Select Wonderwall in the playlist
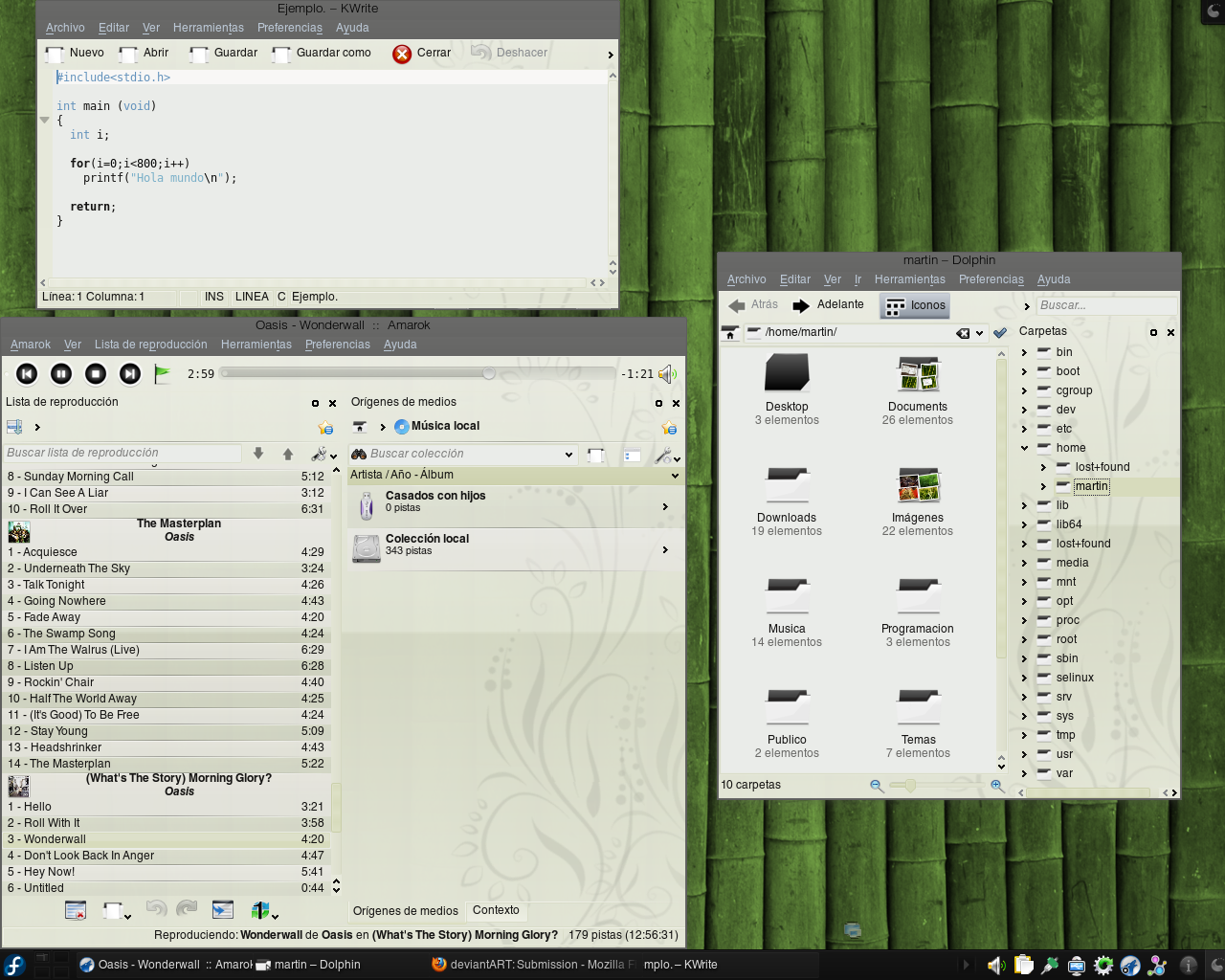The image size is (1225, 980). [167, 839]
